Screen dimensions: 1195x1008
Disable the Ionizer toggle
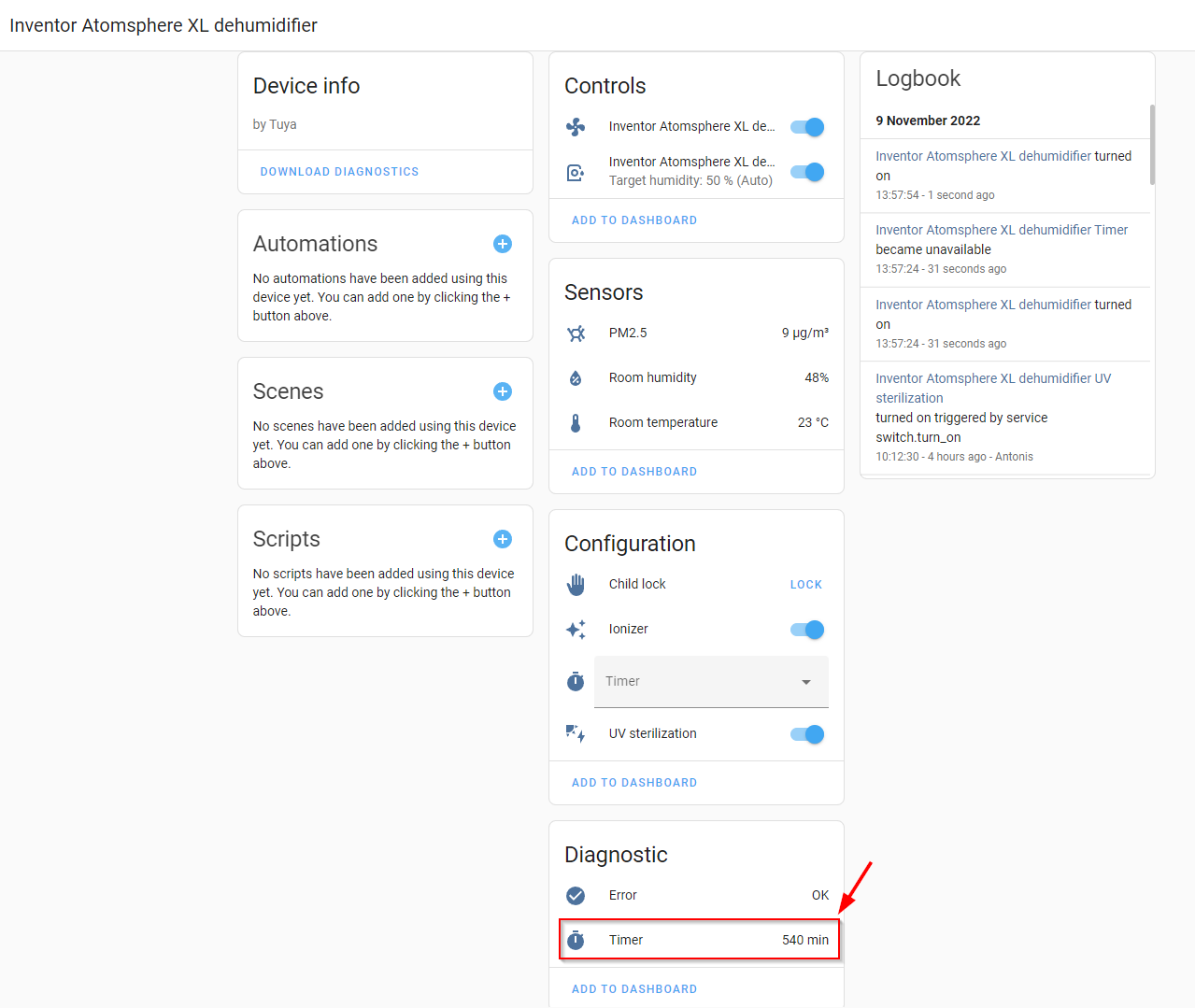[x=806, y=629]
